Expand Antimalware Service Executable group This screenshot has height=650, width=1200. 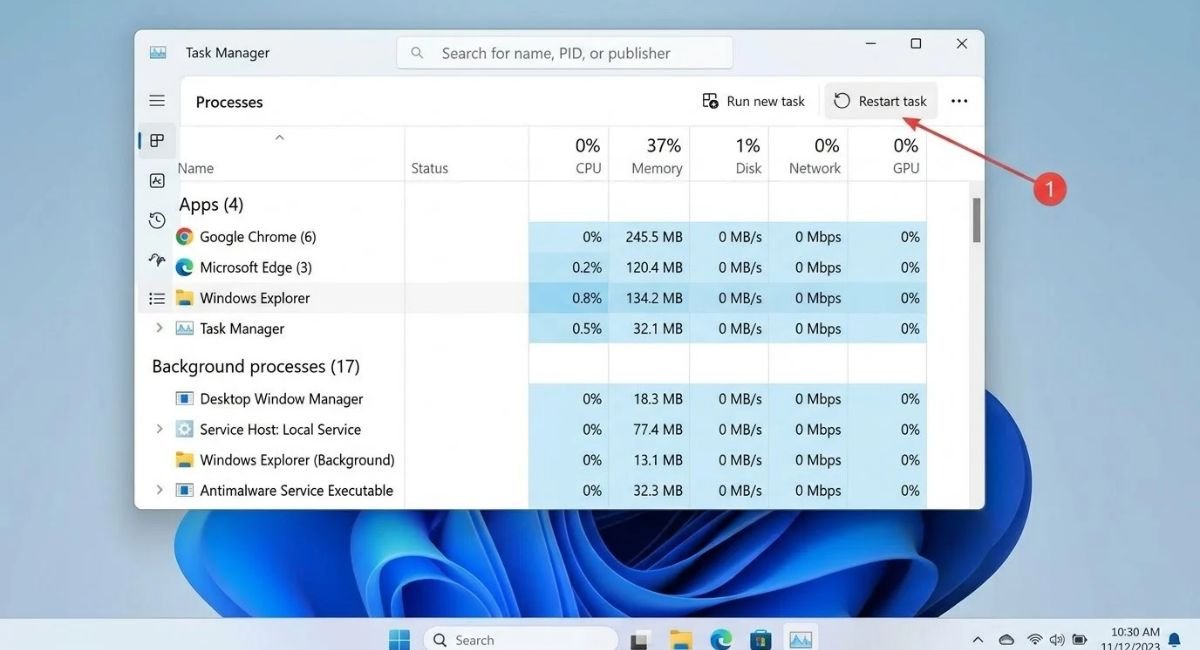pyautogui.click(x=159, y=490)
